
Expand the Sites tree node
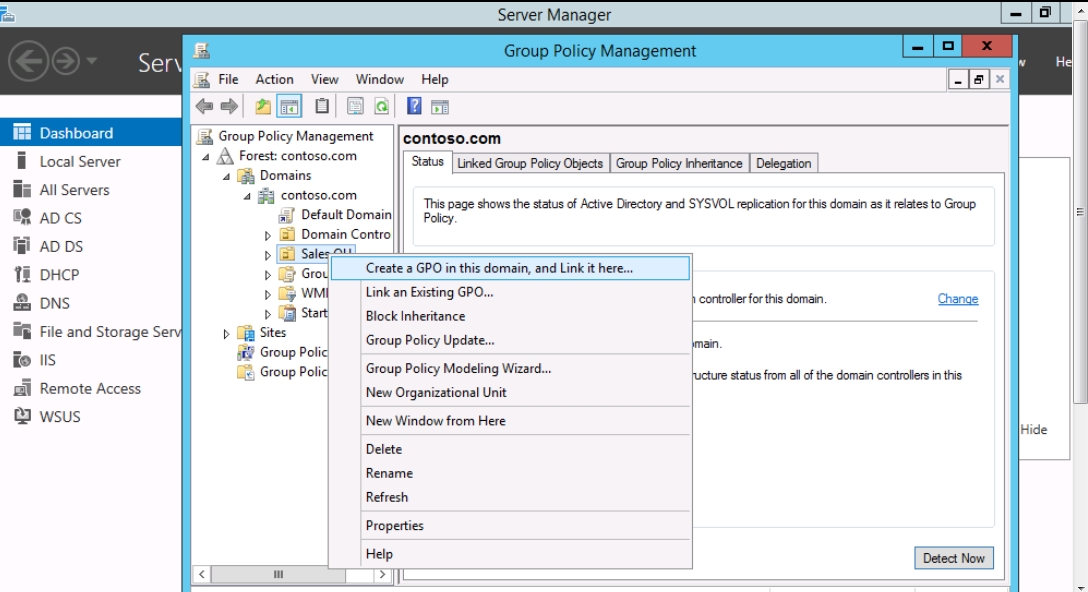(227, 334)
